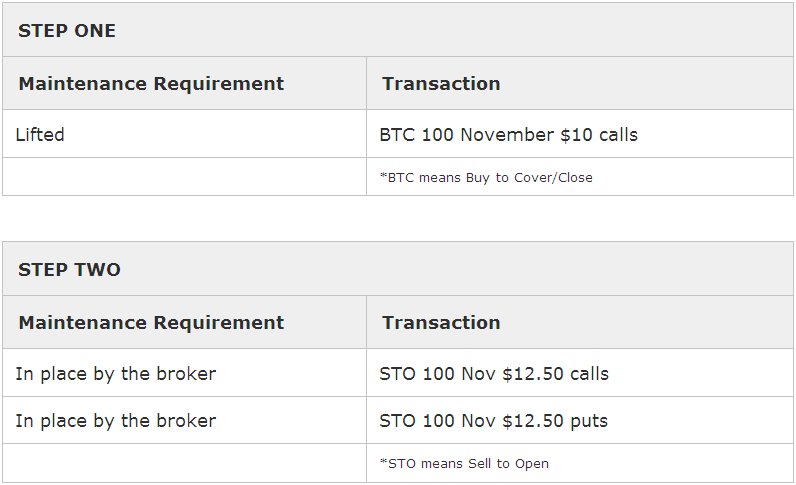Screen dimensions: 796x485
Task: Click the STEP TWO table heading
Action: tap(69, 270)
